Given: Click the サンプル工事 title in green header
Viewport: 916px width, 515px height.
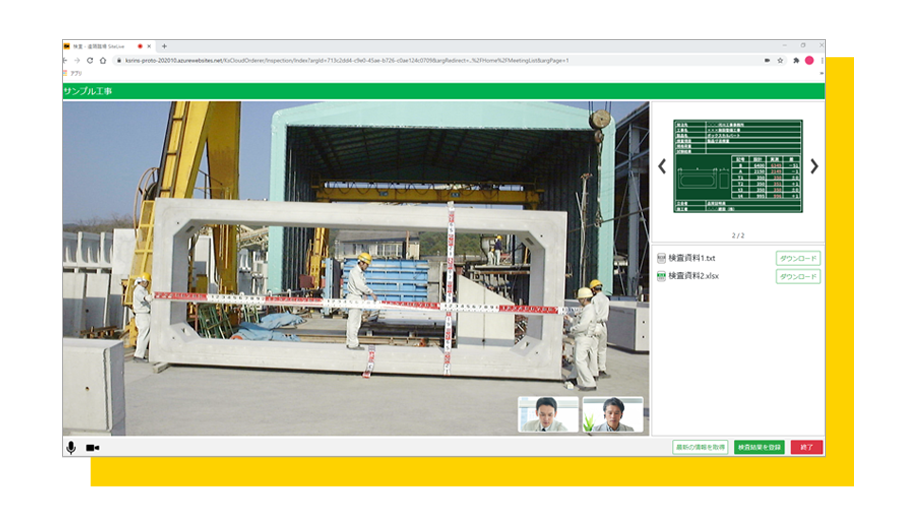Looking at the screenshot, I should [88, 91].
